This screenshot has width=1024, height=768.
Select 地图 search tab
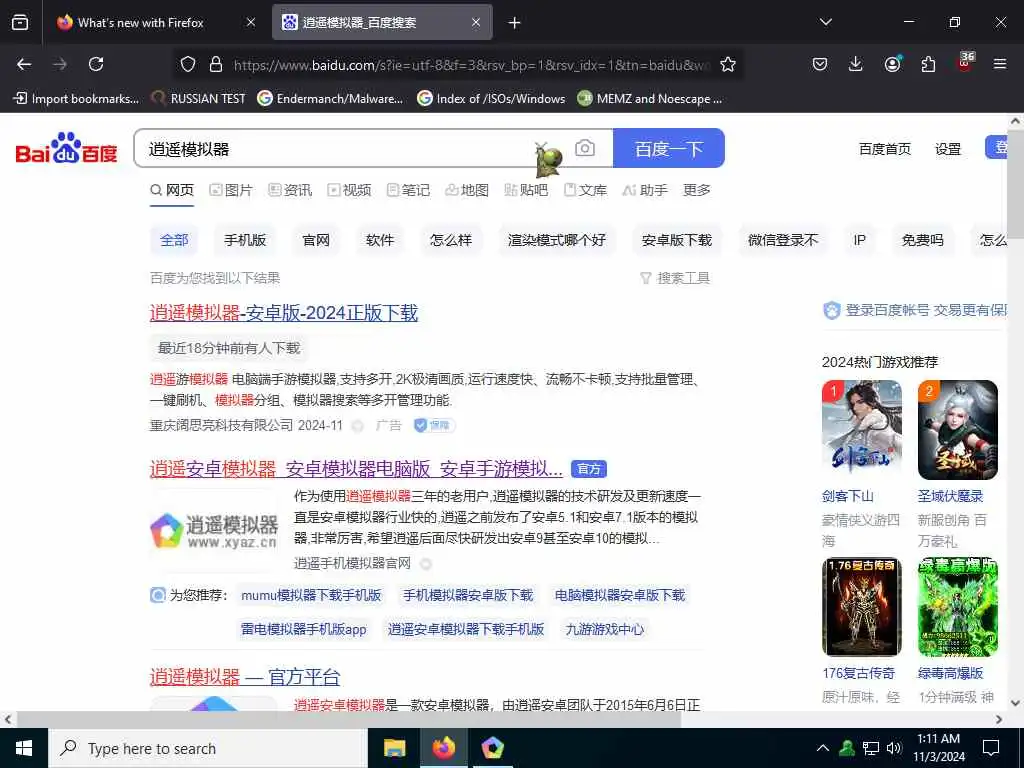click(x=467, y=190)
